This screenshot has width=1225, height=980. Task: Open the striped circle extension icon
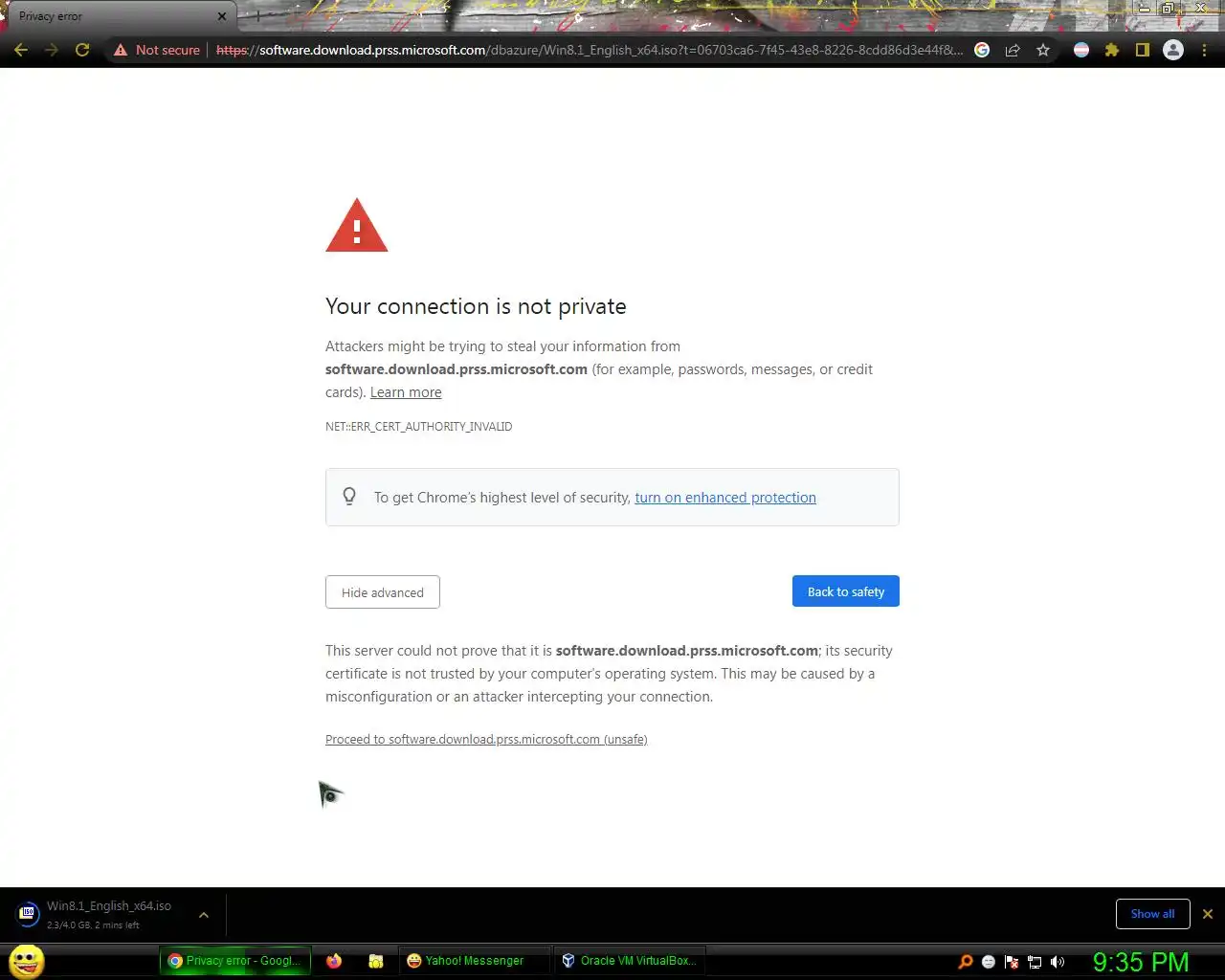click(x=1081, y=50)
